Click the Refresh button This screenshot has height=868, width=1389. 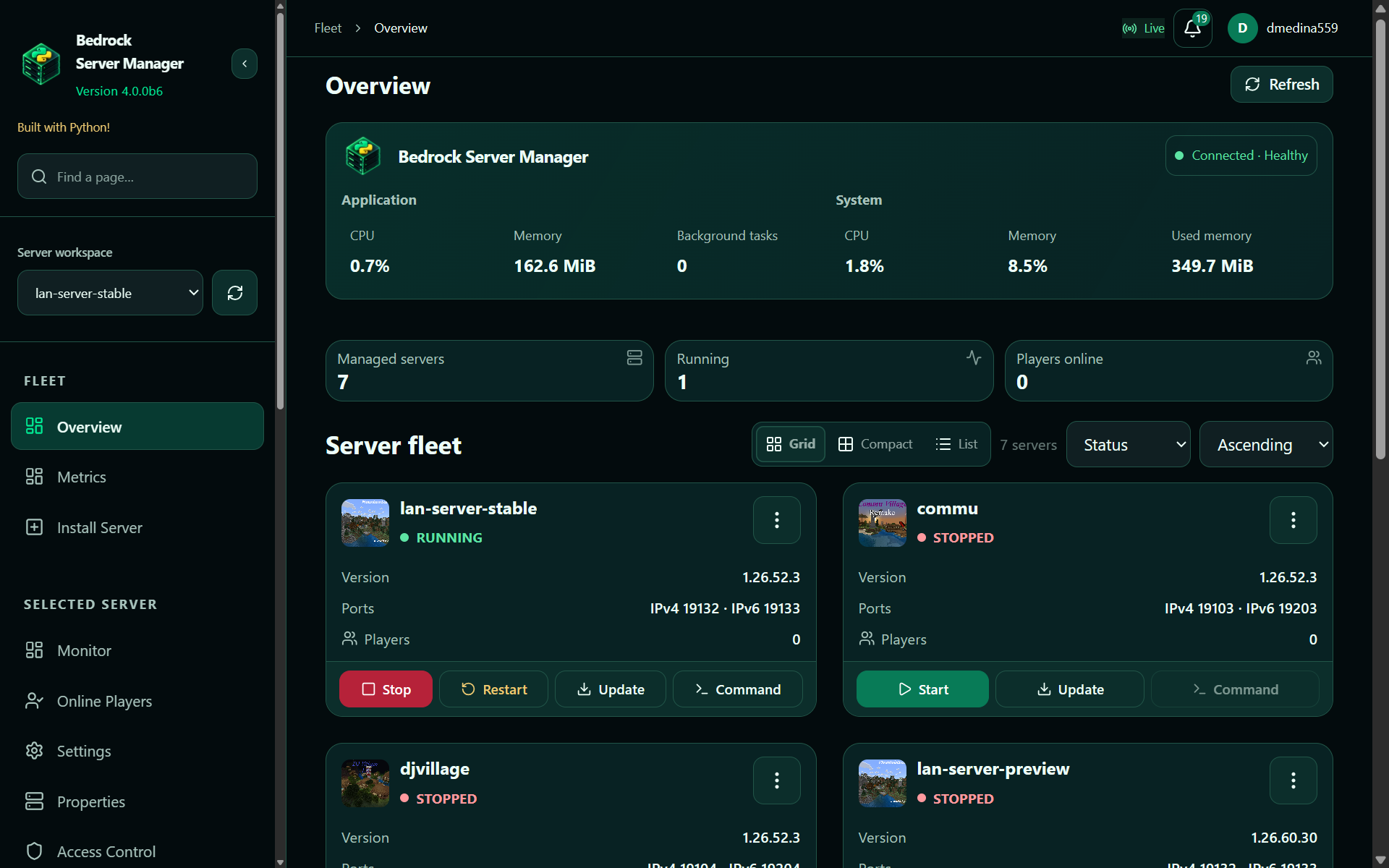1281,85
